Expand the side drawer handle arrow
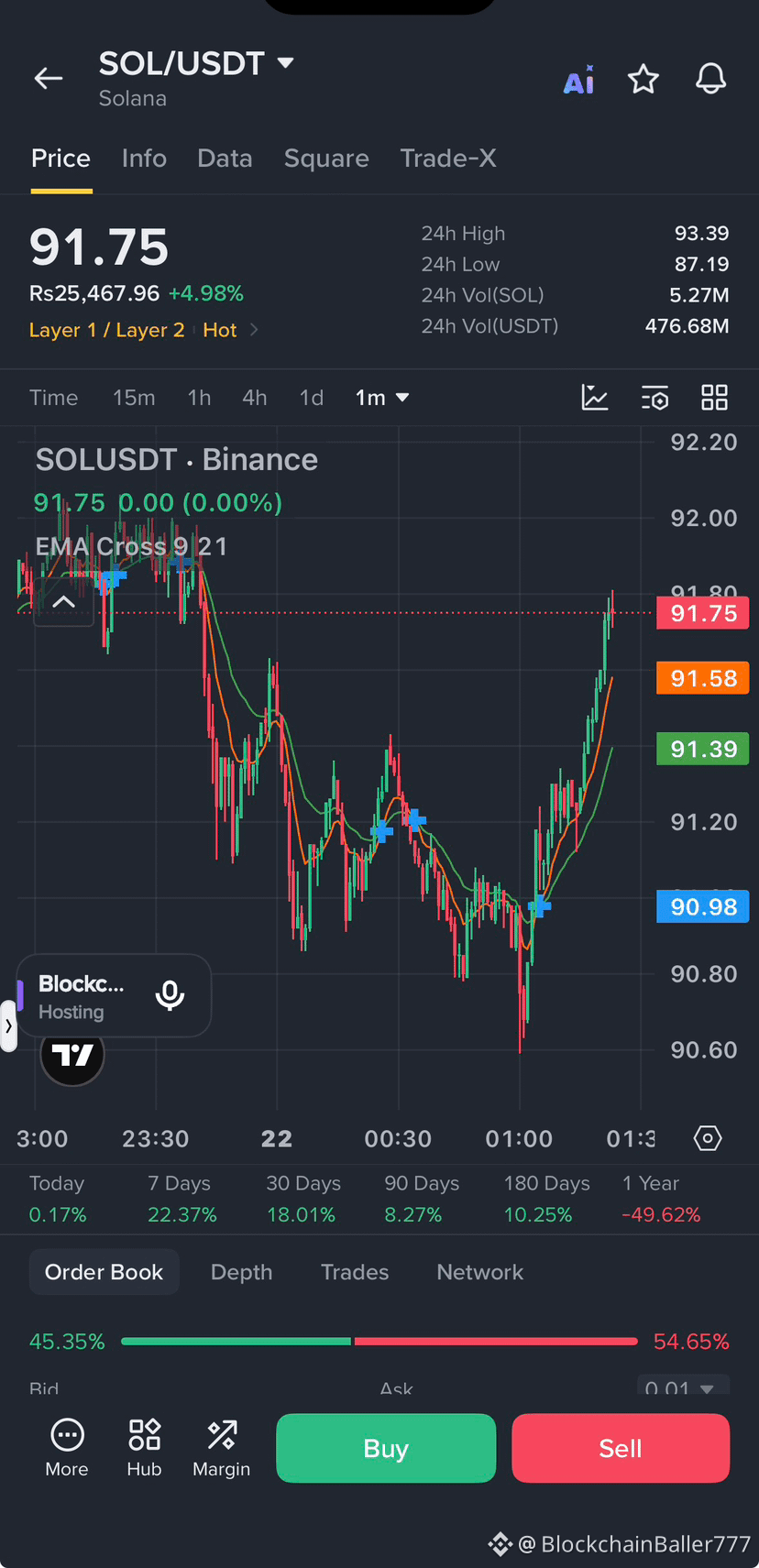The width and height of the screenshot is (759, 1568). [x=8, y=1025]
